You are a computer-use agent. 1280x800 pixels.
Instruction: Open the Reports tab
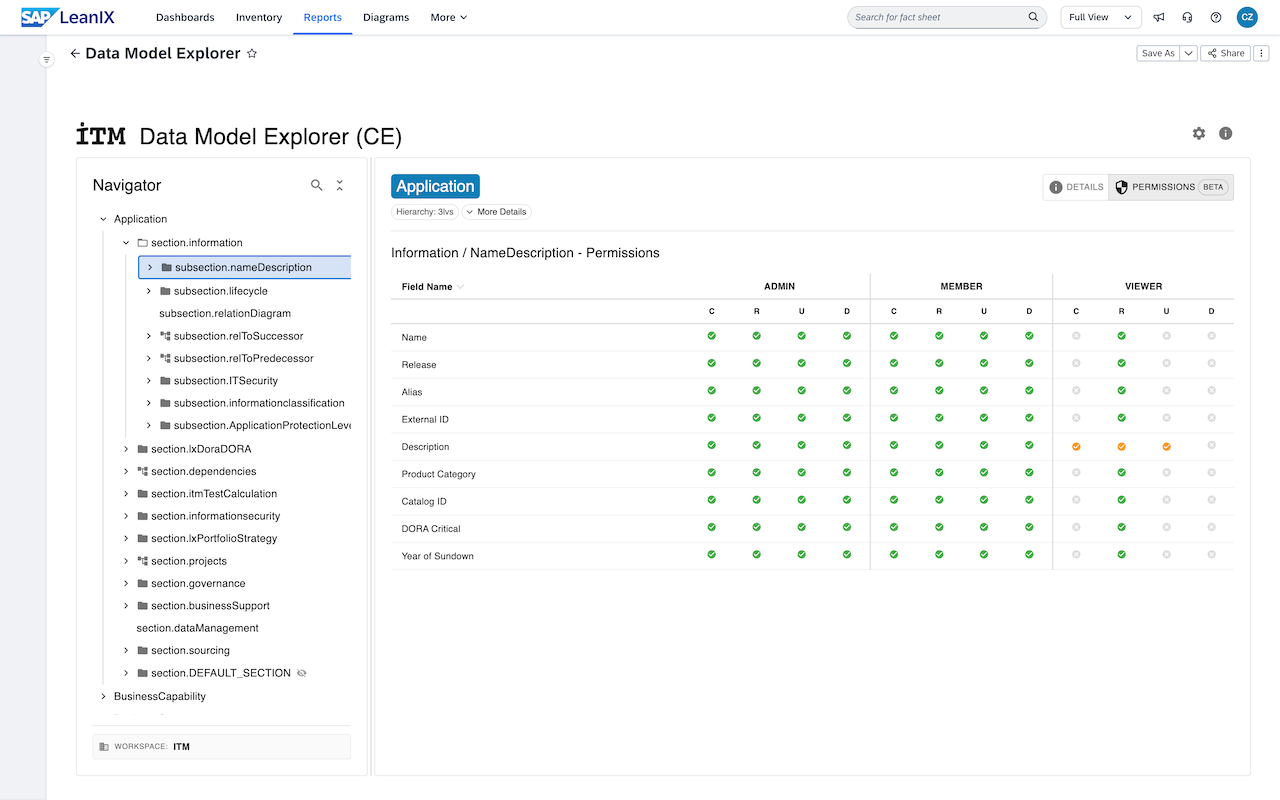[x=323, y=17]
